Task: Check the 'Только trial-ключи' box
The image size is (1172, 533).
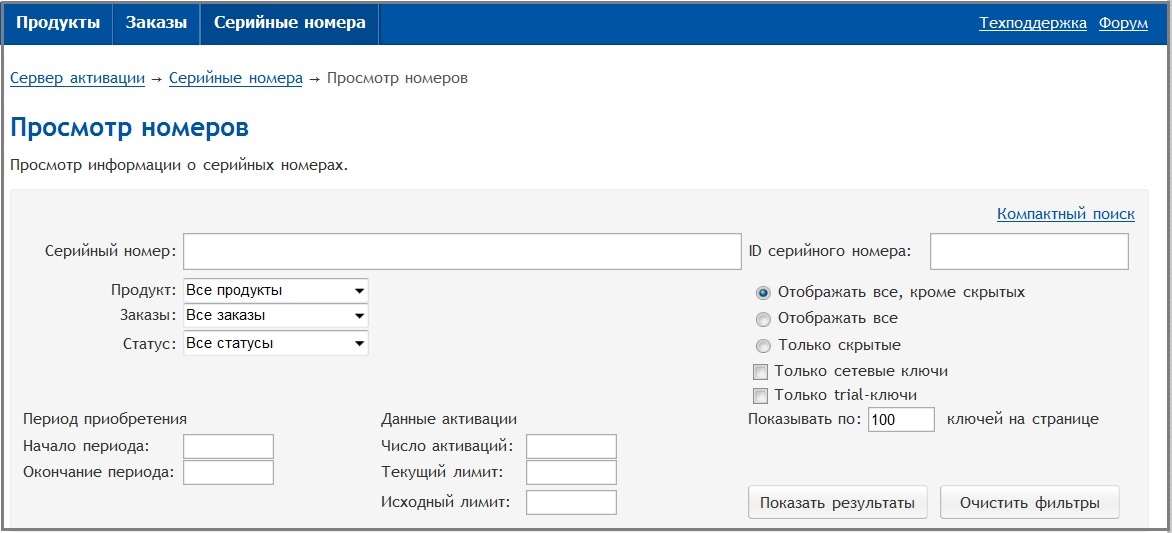Action: click(760, 395)
